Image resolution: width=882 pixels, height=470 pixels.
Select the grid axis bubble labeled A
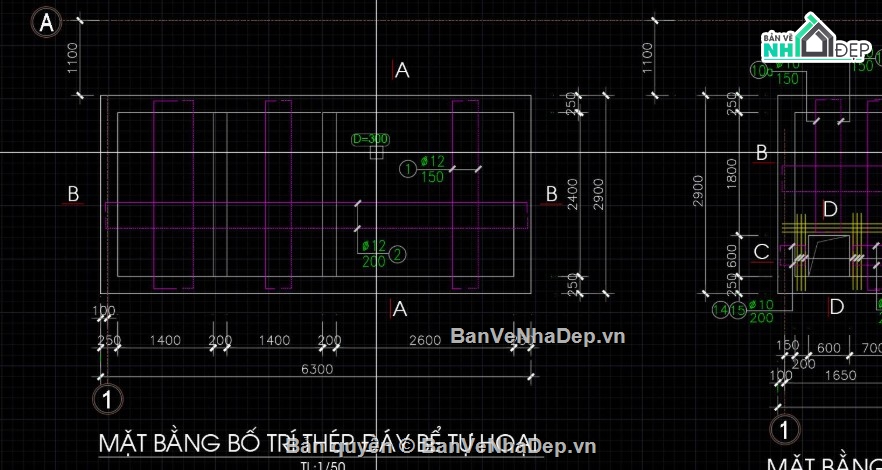[46, 23]
